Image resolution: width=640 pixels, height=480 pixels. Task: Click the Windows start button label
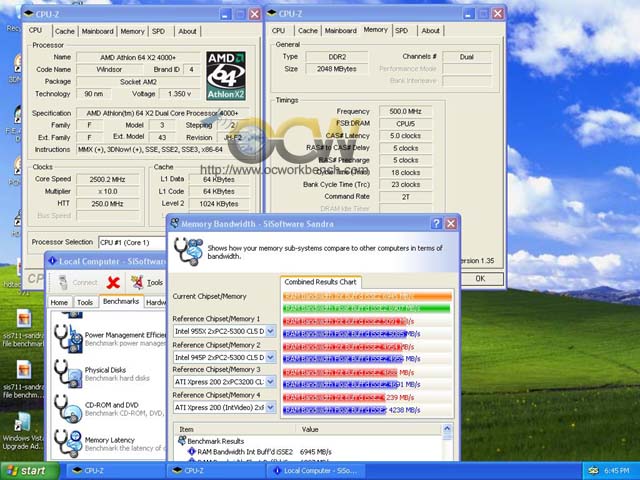tap(33, 471)
